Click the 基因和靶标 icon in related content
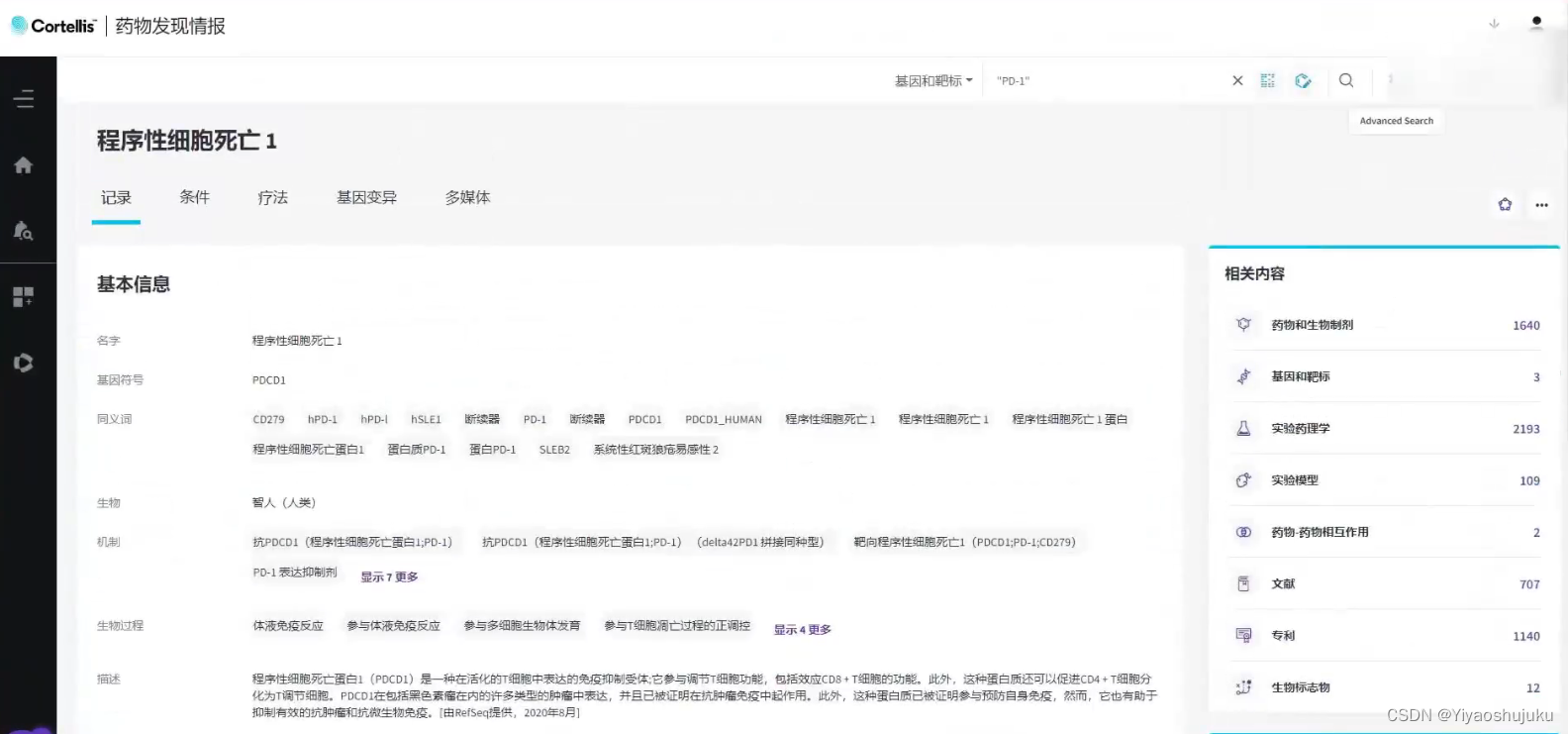 pyautogui.click(x=1244, y=376)
